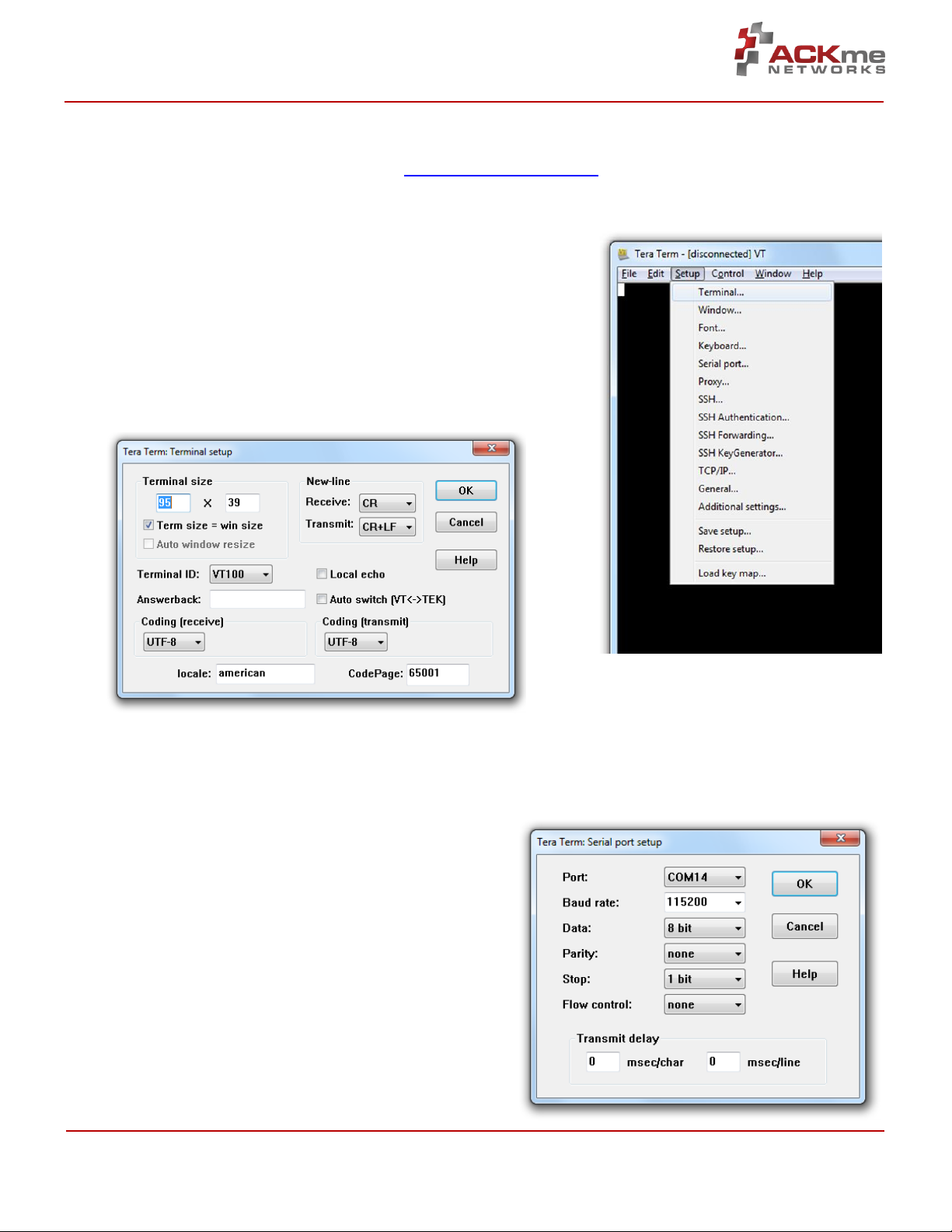The height and width of the screenshot is (1232, 952).
Task: Open the Control menu in Tera Term
Action: point(727,274)
